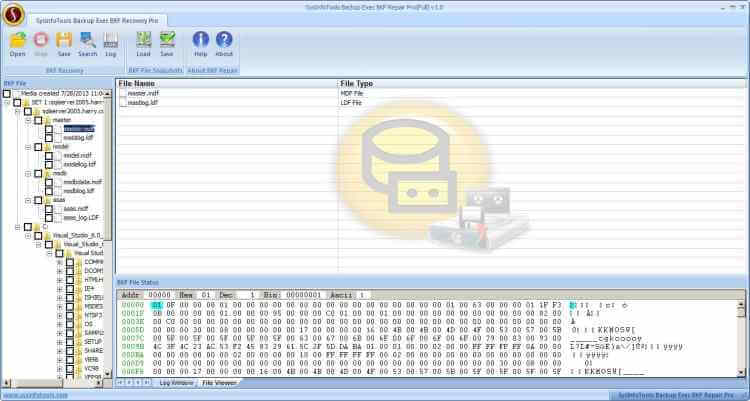Expand the SETUP subfolder node

(x=60, y=342)
